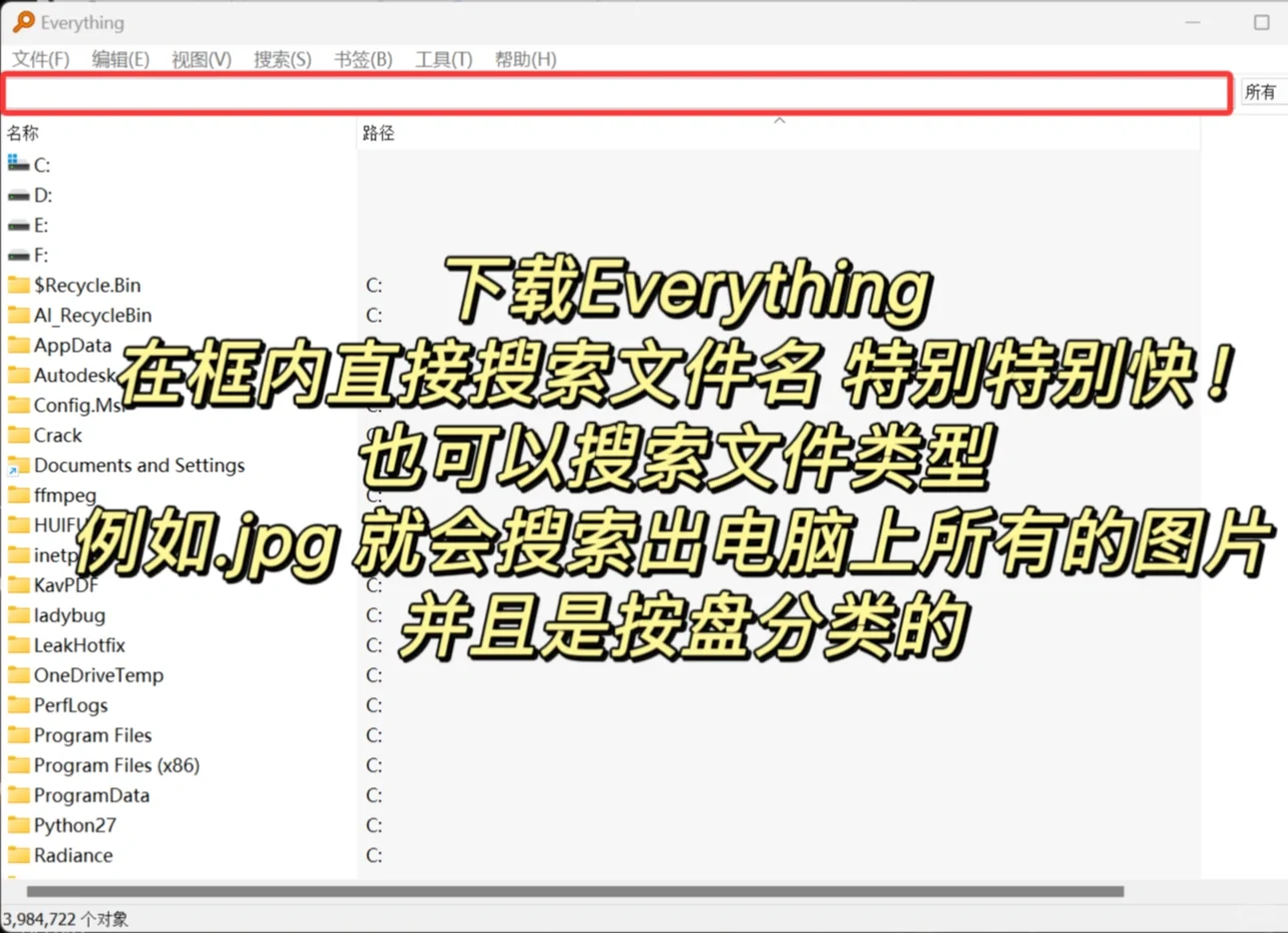Select the D: drive icon

[x=18, y=195]
